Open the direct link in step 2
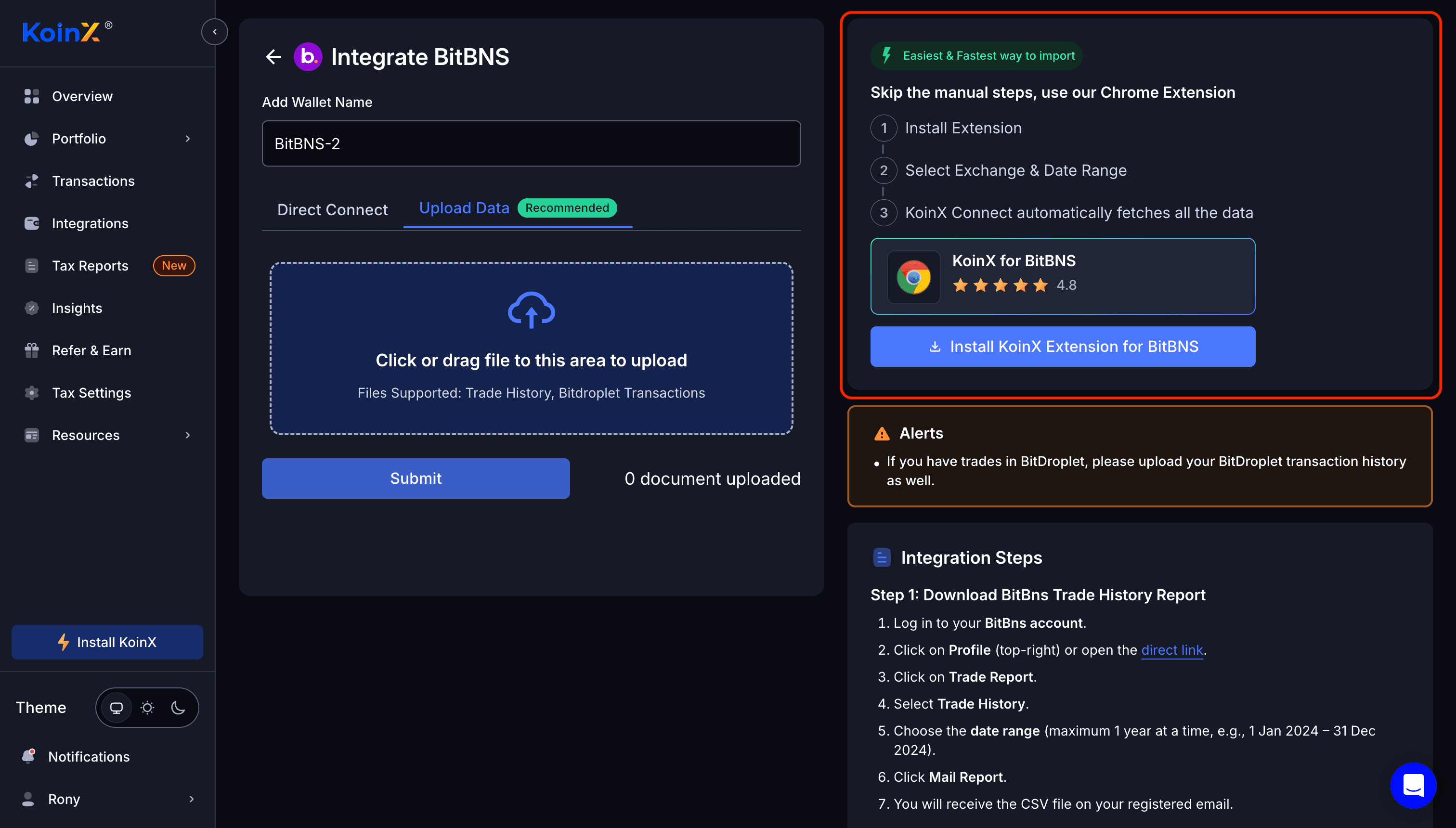This screenshot has height=828, width=1456. [1171, 650]
